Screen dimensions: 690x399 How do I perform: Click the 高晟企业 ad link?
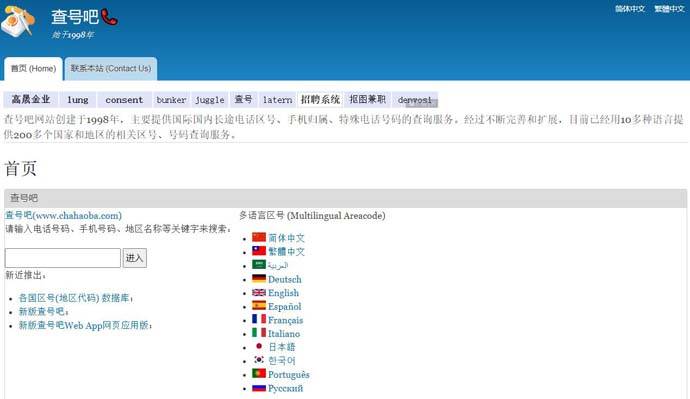(x=31, y=100)
